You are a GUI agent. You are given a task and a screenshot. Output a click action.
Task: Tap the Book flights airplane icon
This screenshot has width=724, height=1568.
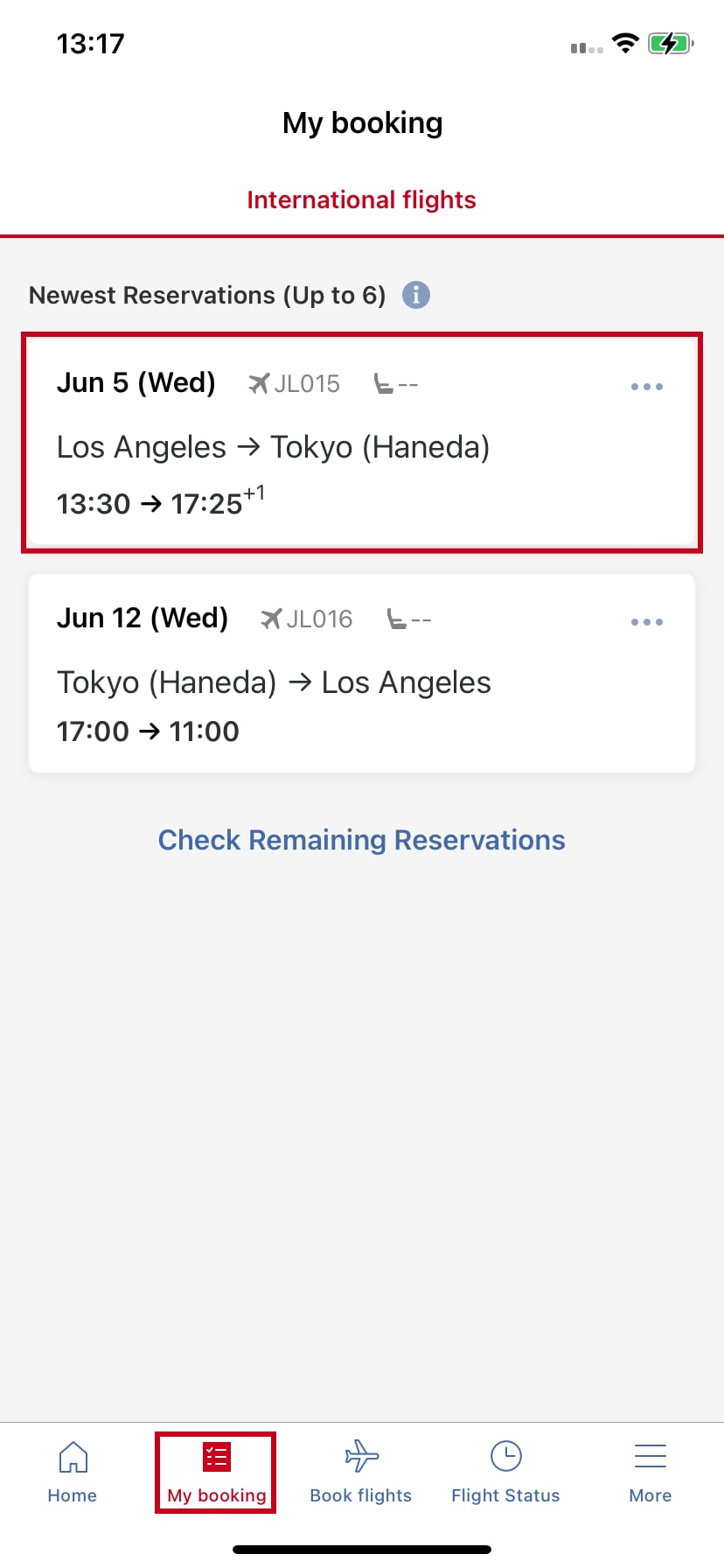361,1457
